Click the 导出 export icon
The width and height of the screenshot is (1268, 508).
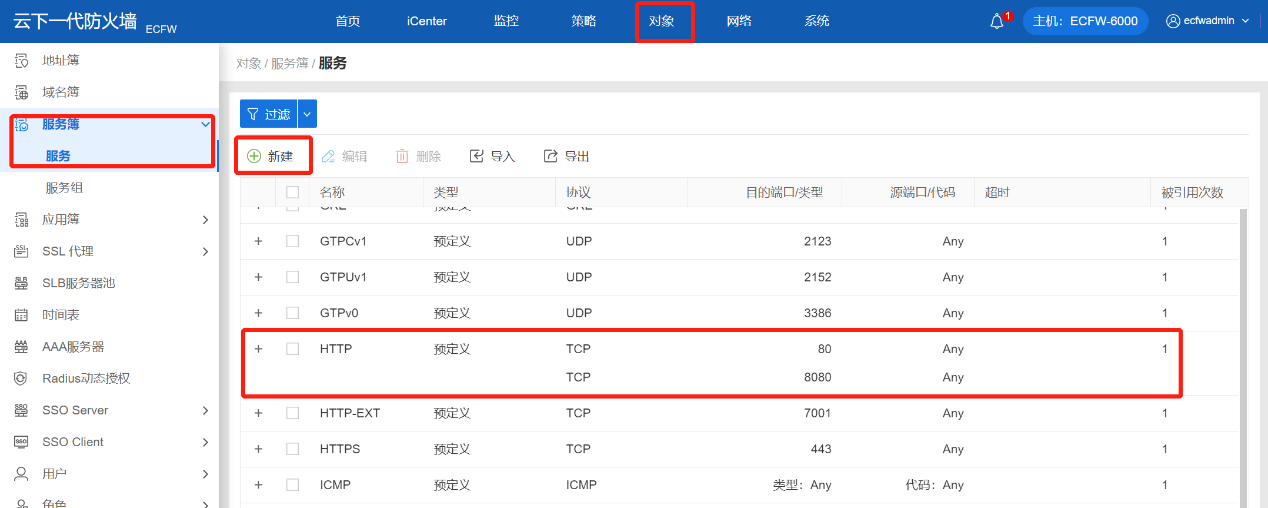pos(550,156)
